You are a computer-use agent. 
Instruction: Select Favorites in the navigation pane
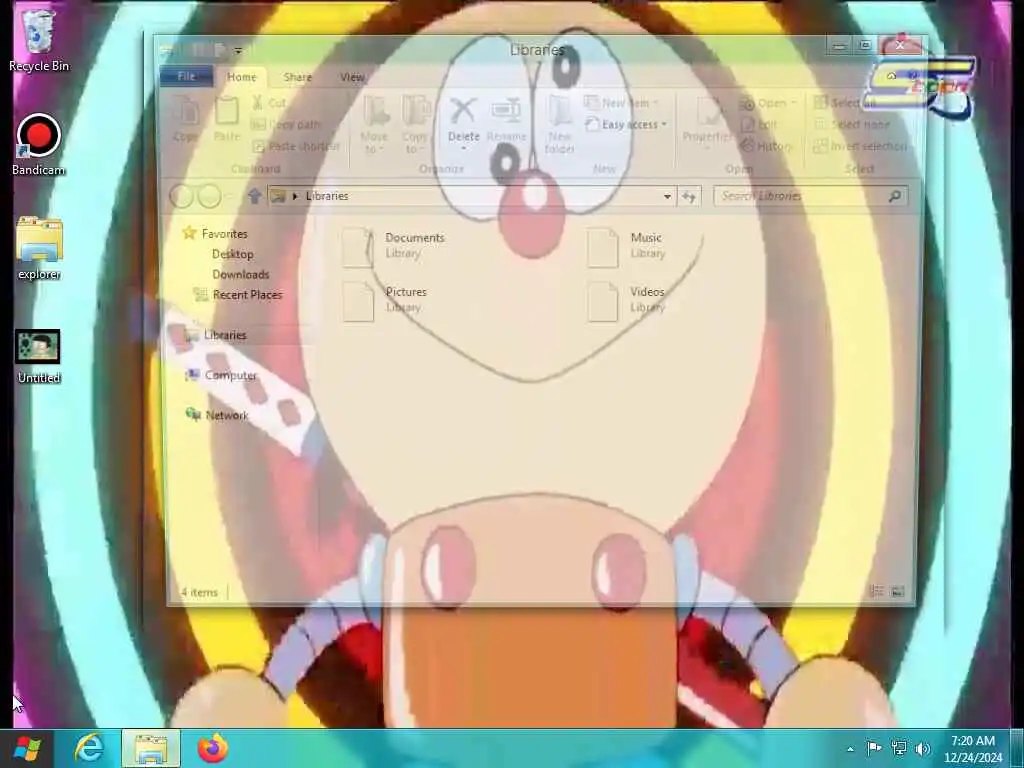[224, 233]
